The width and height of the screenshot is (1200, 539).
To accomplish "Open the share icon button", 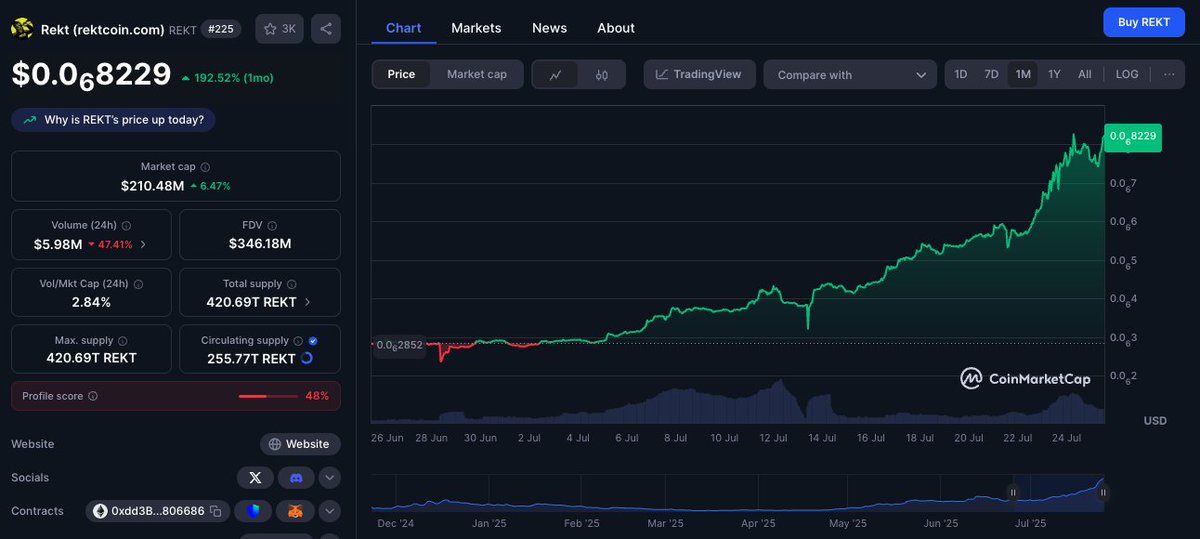I will tap(326, 29).
